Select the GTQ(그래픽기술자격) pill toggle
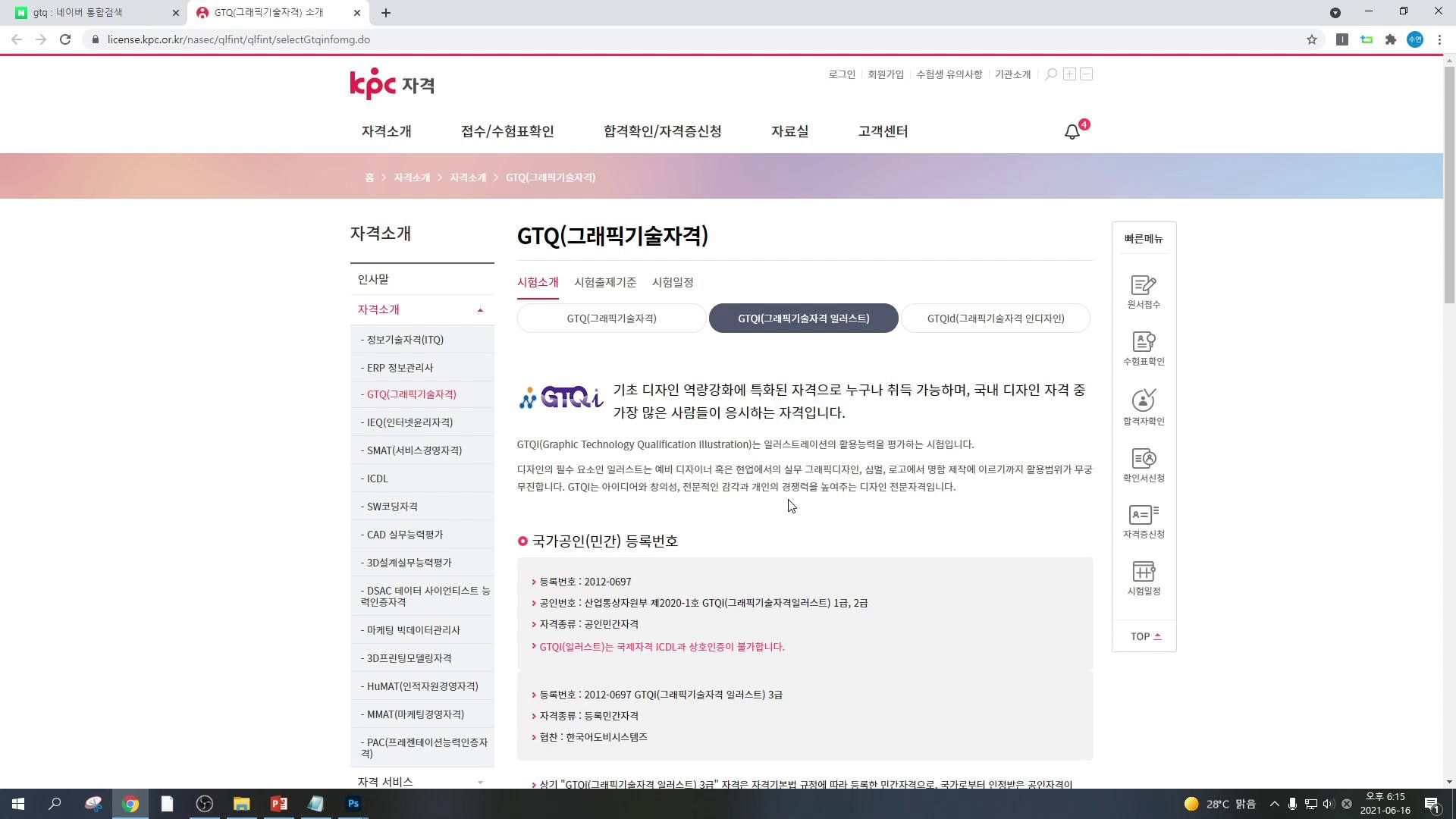Image resolution: width=1456 pixels, height=819 pixels. pos(611,318)
